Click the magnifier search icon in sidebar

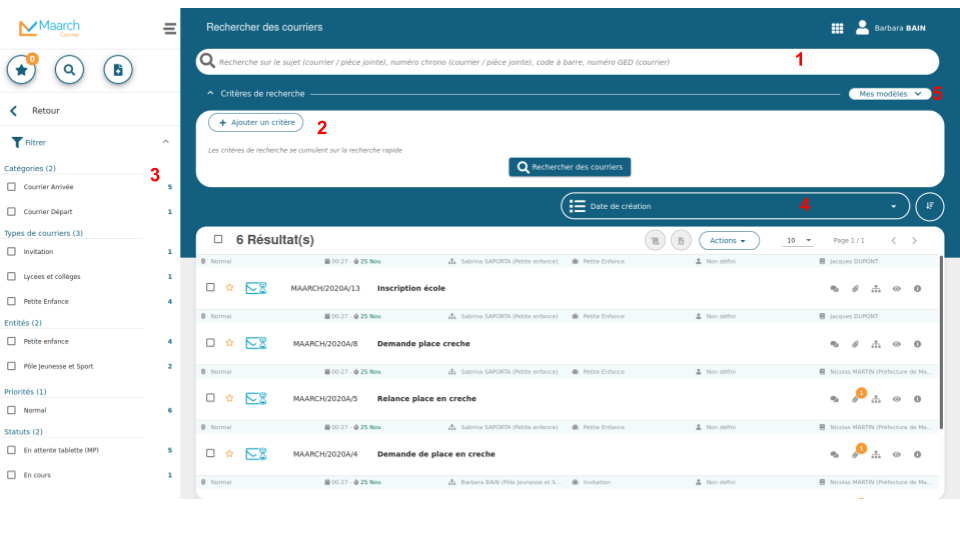click(x=69, y=70)
